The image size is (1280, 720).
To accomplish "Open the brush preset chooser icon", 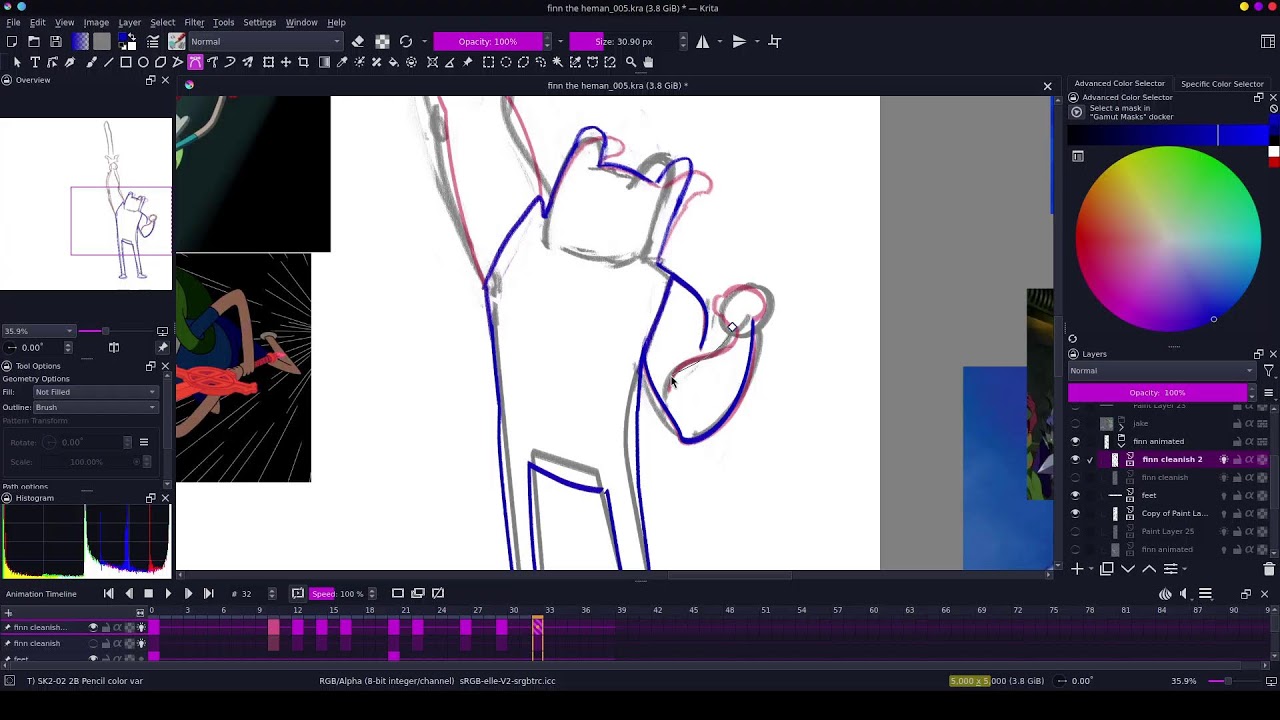I will click(x=177, y=41).
